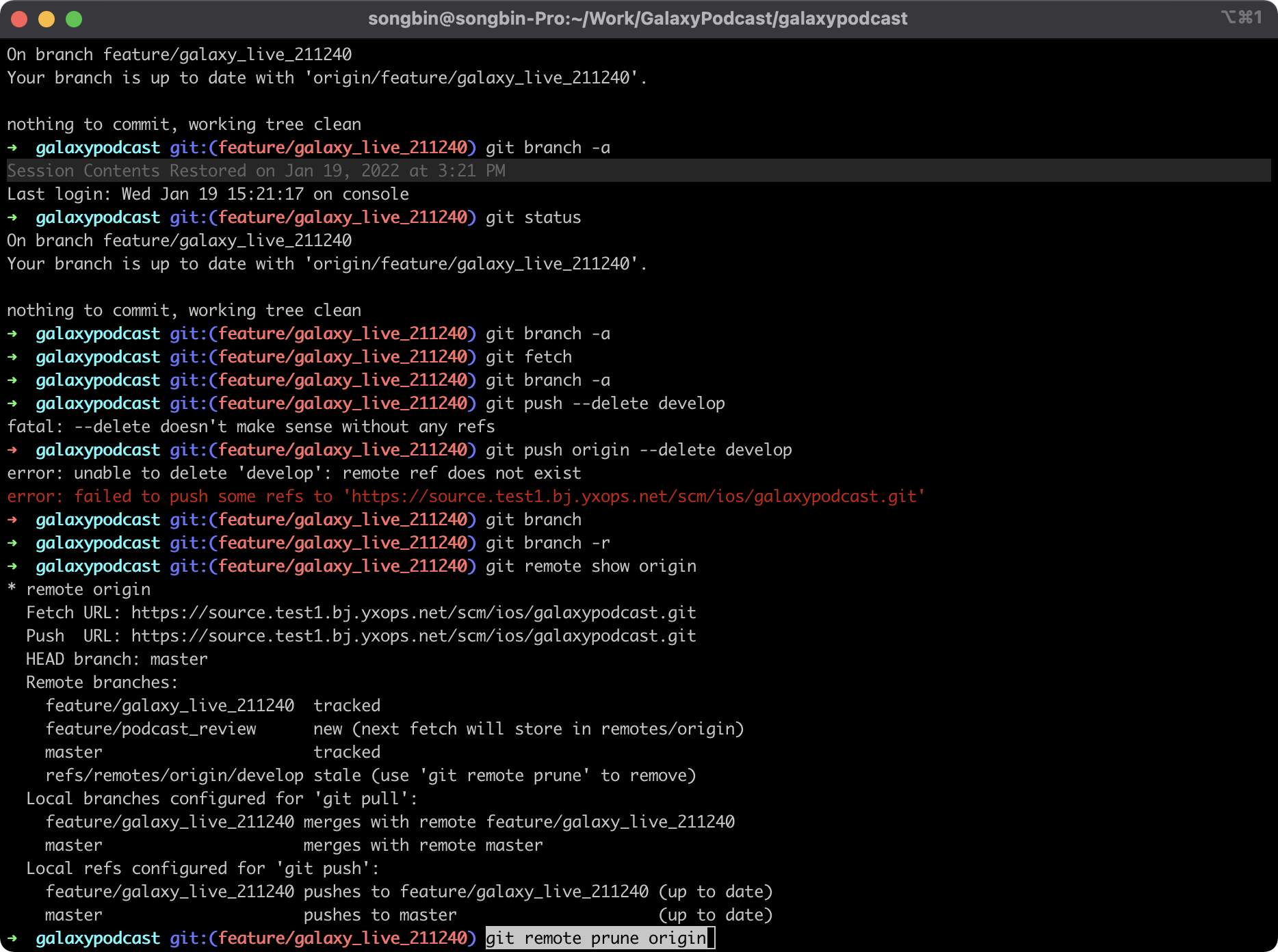
Task: Click the 'git fetch' command text
Action: click(529, 357)
